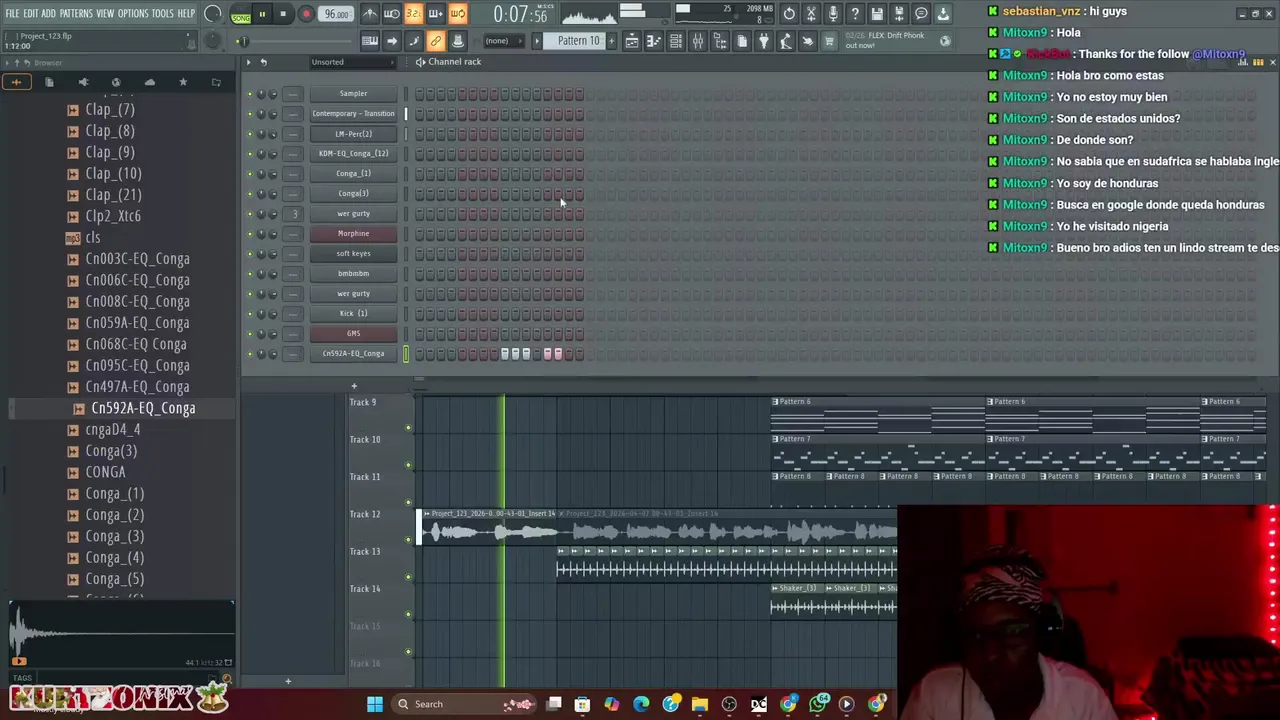
Task: Select the LM-Perc(2) channel button
Action: [353, 134]
